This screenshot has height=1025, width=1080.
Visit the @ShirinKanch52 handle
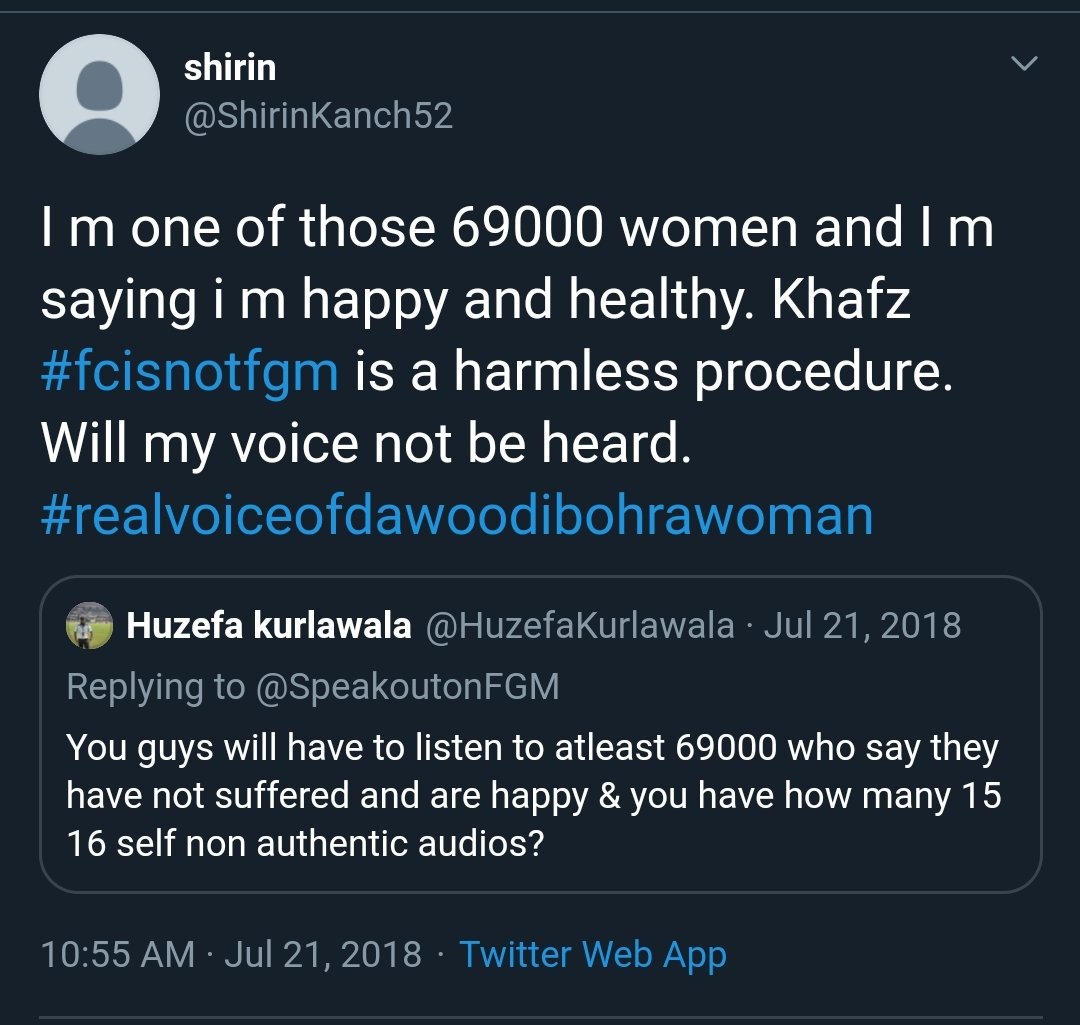pyautogui.click(x=318, y=116)
